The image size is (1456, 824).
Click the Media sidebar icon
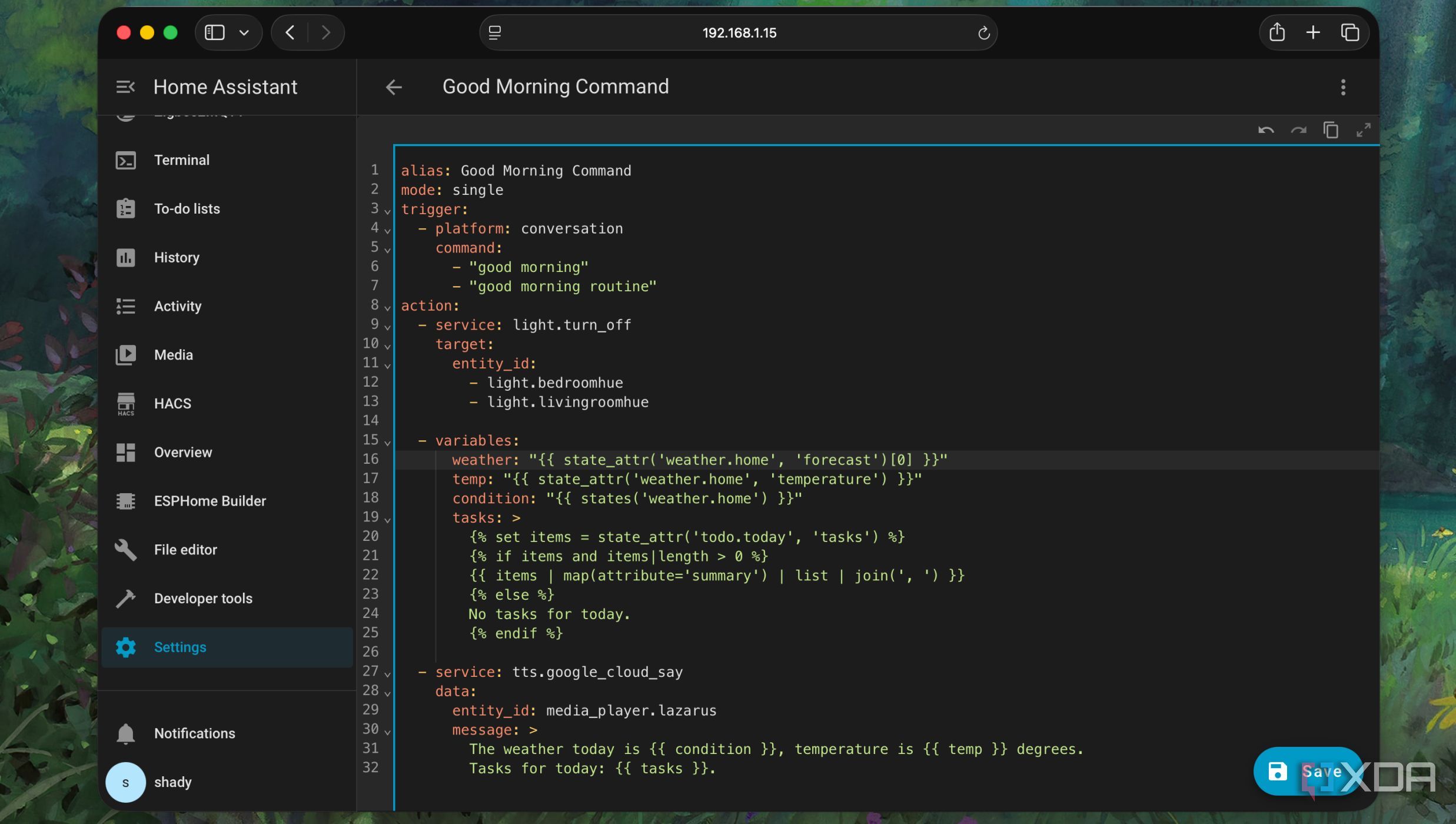125,355
